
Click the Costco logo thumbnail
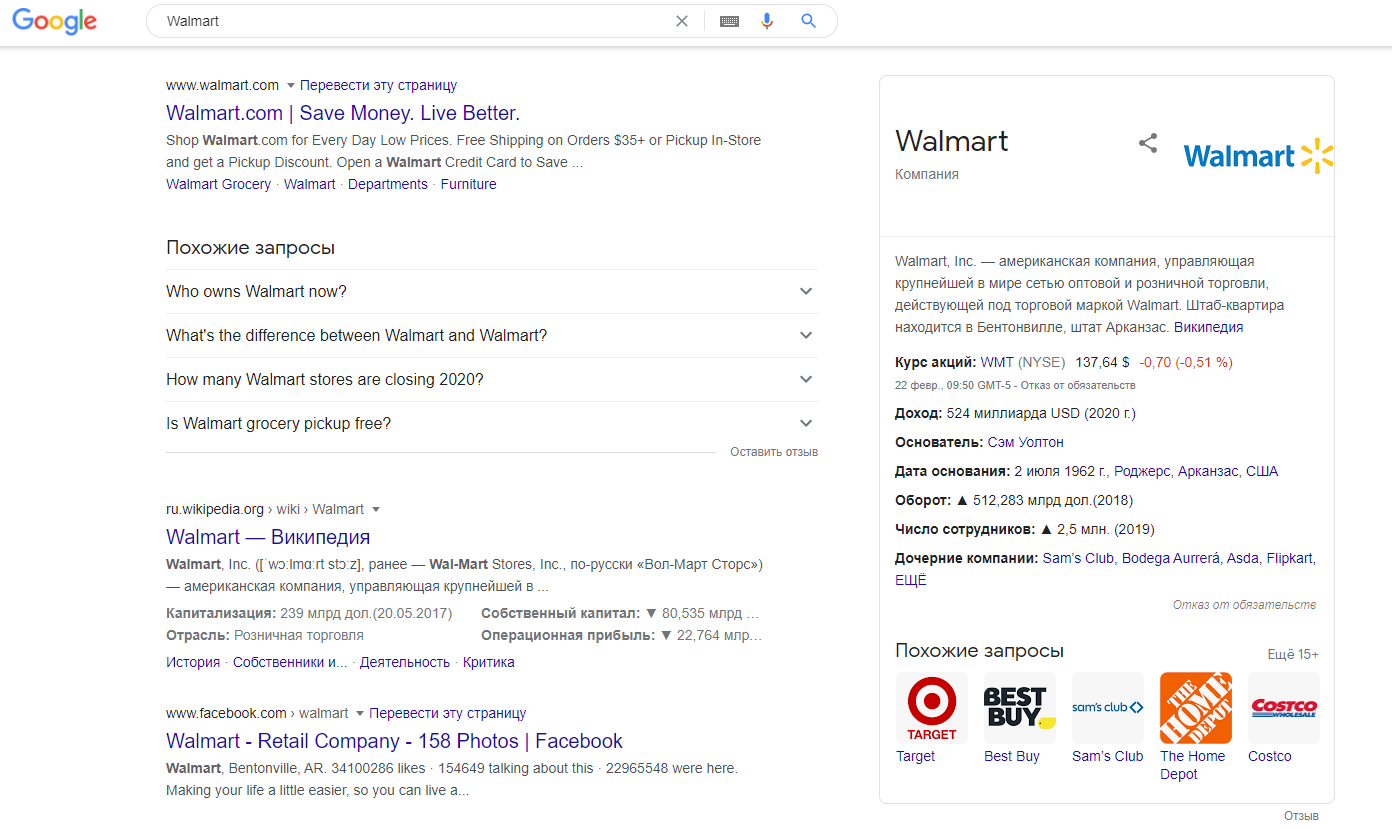[1284, 708]
